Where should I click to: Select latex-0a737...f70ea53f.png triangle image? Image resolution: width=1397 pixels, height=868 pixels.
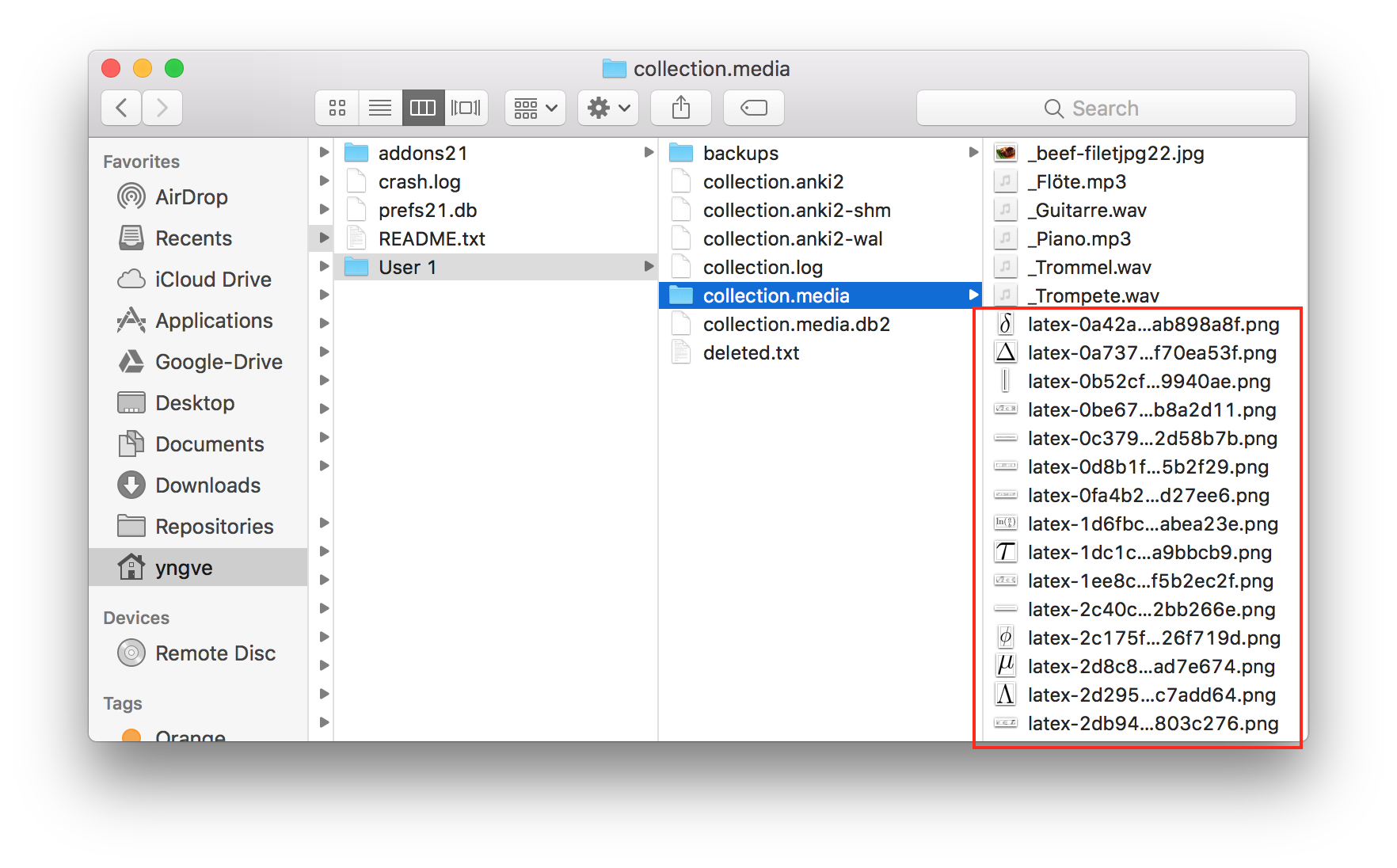[x=1145, y=352]
